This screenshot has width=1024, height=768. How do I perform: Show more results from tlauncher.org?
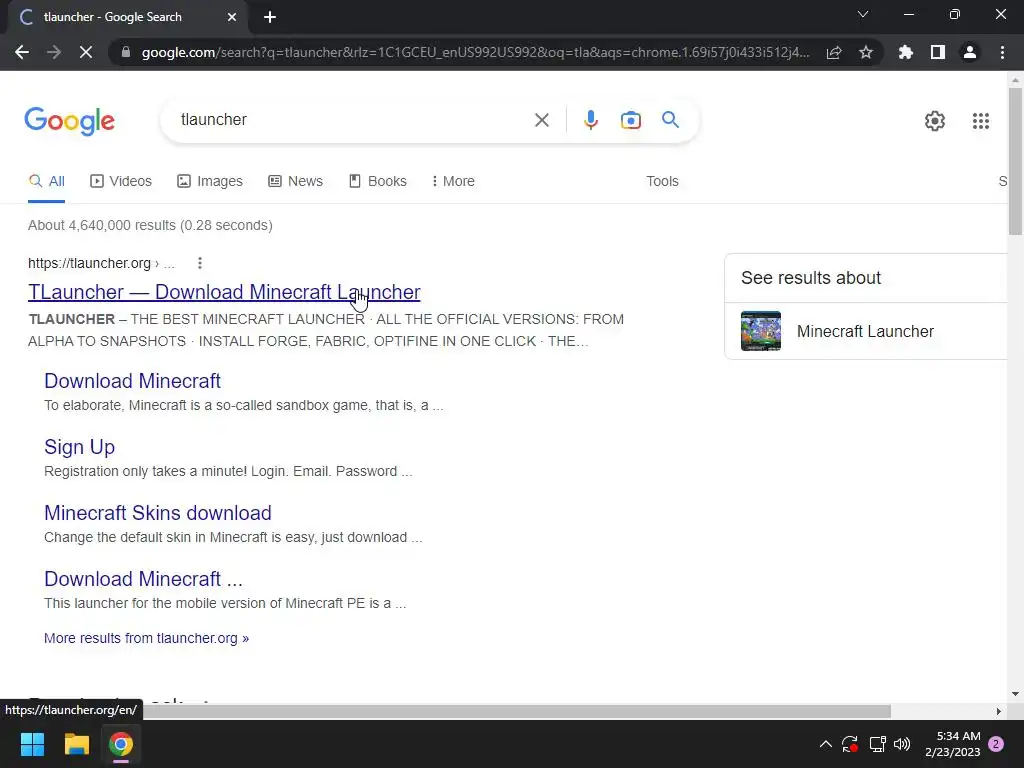coord(146,638)
